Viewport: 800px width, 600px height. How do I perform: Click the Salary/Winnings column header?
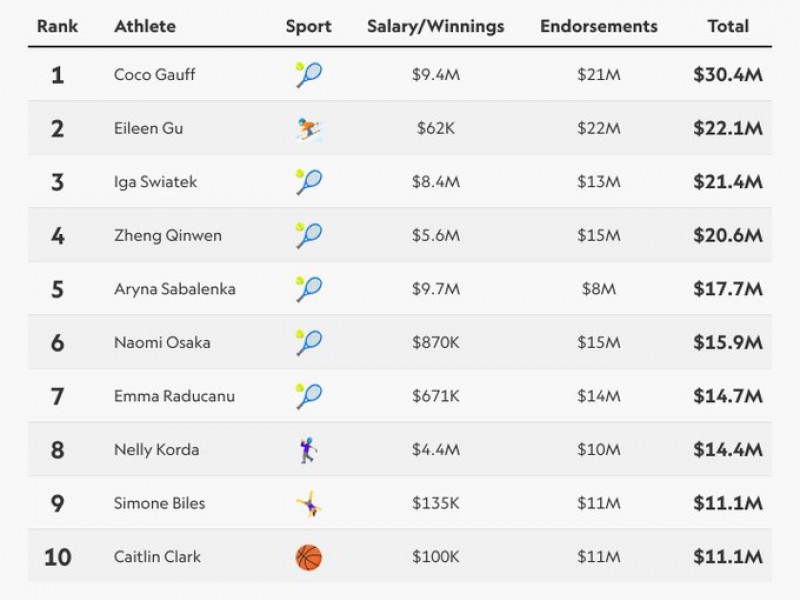coord(436,26)
